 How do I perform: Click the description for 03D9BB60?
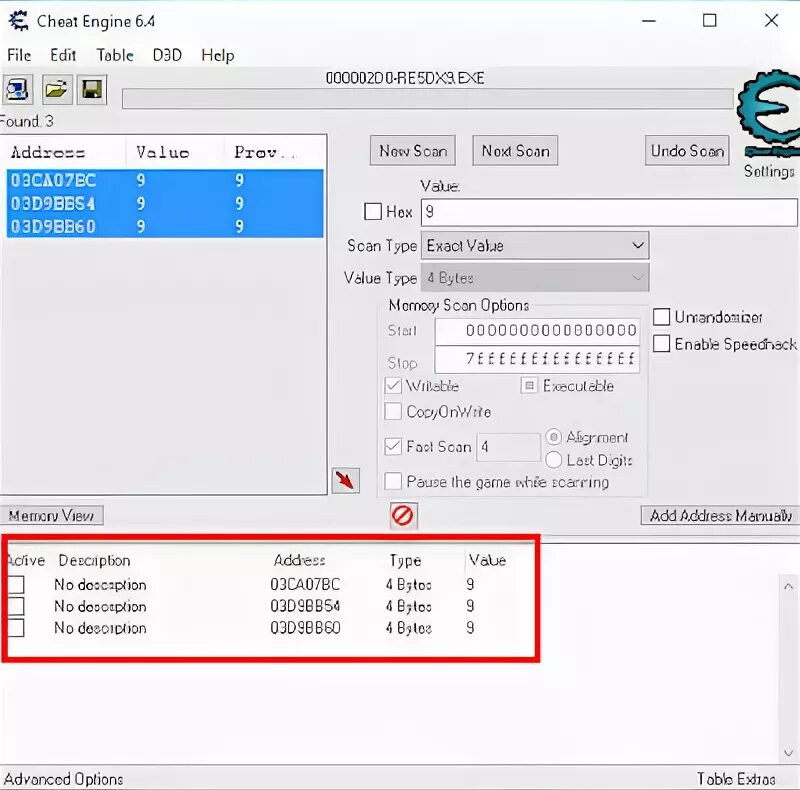click(x=100, y=628)
